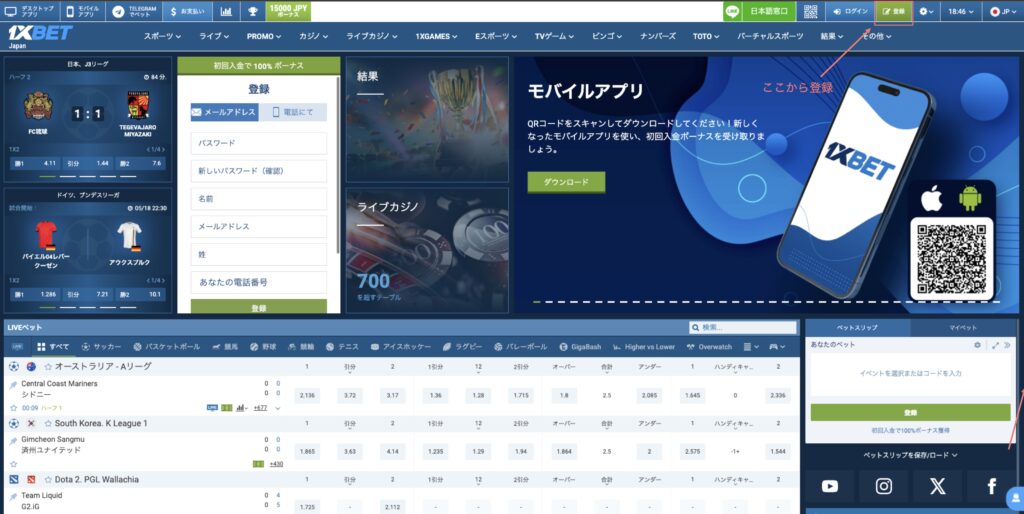
Task: Expand the bet slip with arrows icon
Action: coord(995,345)
